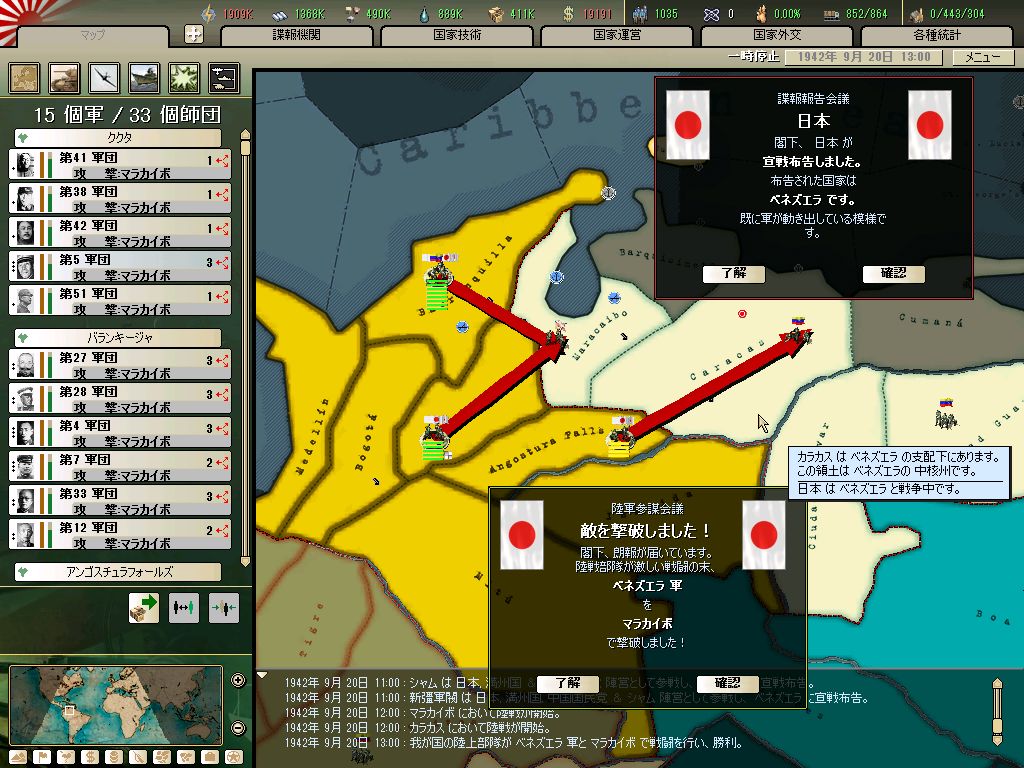Toggle supply map mode (coin stack icon)
1024x768 pixels.
point(114,758)
